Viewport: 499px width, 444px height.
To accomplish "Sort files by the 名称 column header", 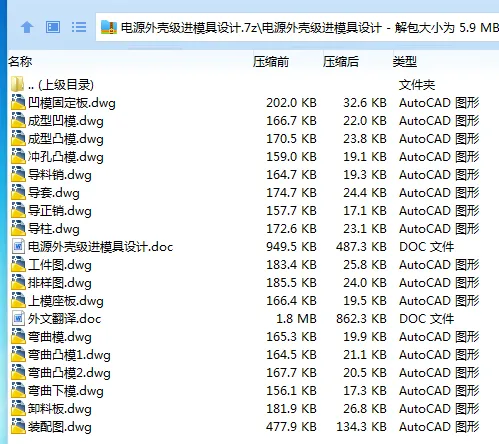I will click(x=20, y=62).
